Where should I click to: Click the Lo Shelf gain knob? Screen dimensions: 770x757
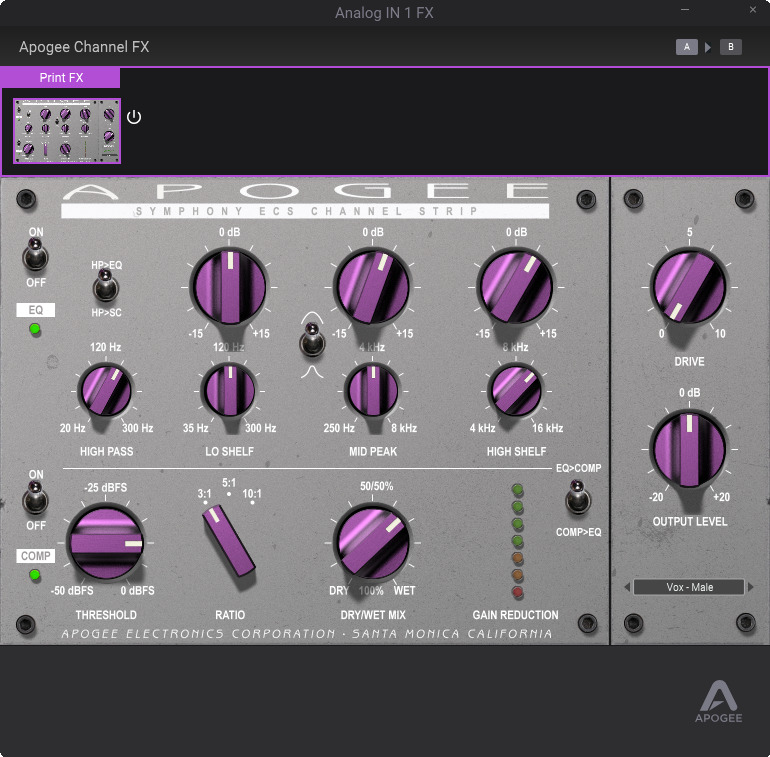click(x=230, y=287)
